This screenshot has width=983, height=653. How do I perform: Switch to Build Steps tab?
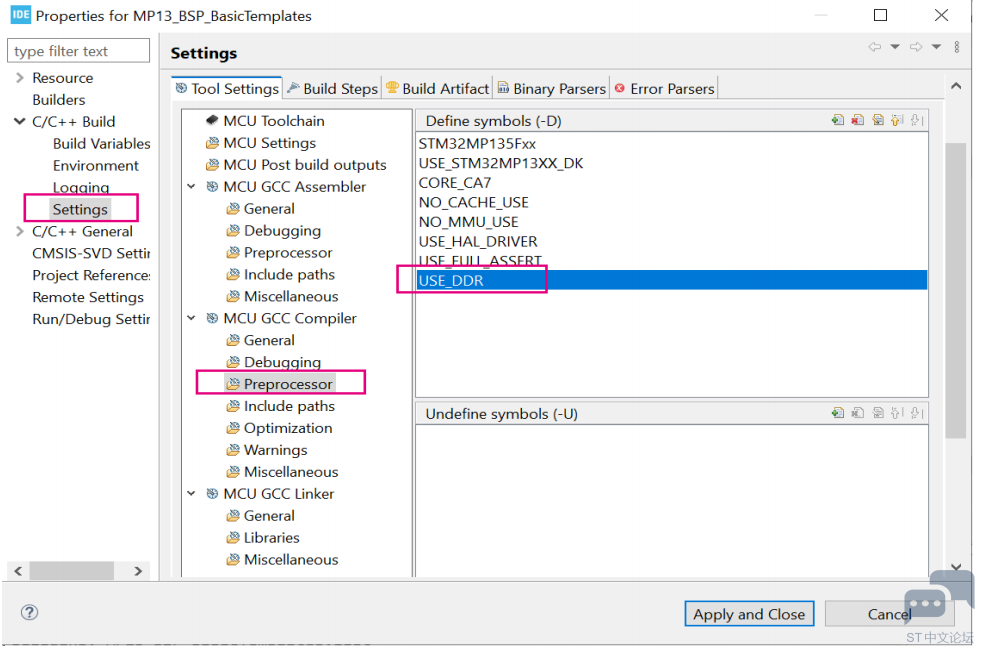tap(332, 88)
